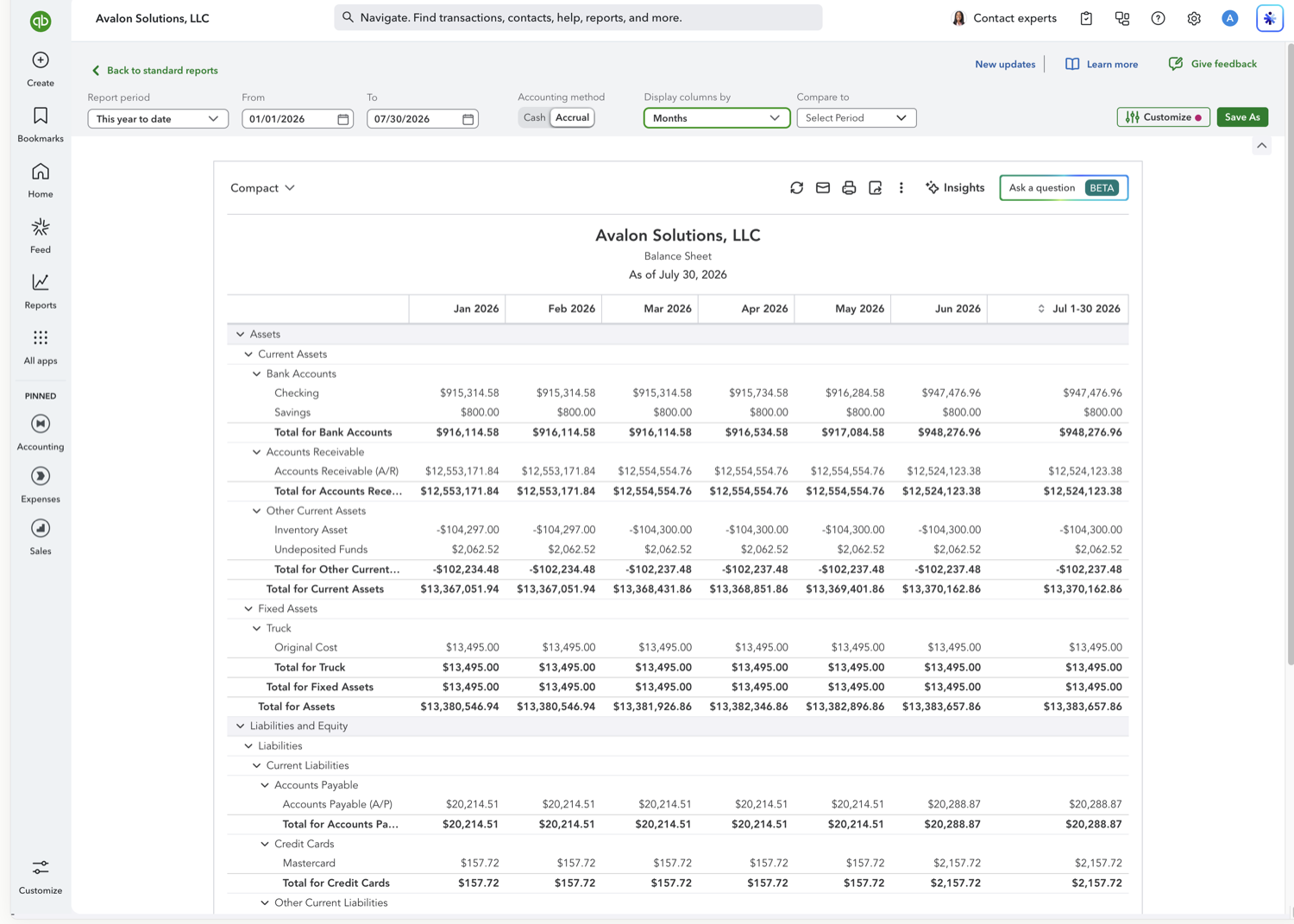
Task: Open the Create menu icon
Action: coord(41,60)
